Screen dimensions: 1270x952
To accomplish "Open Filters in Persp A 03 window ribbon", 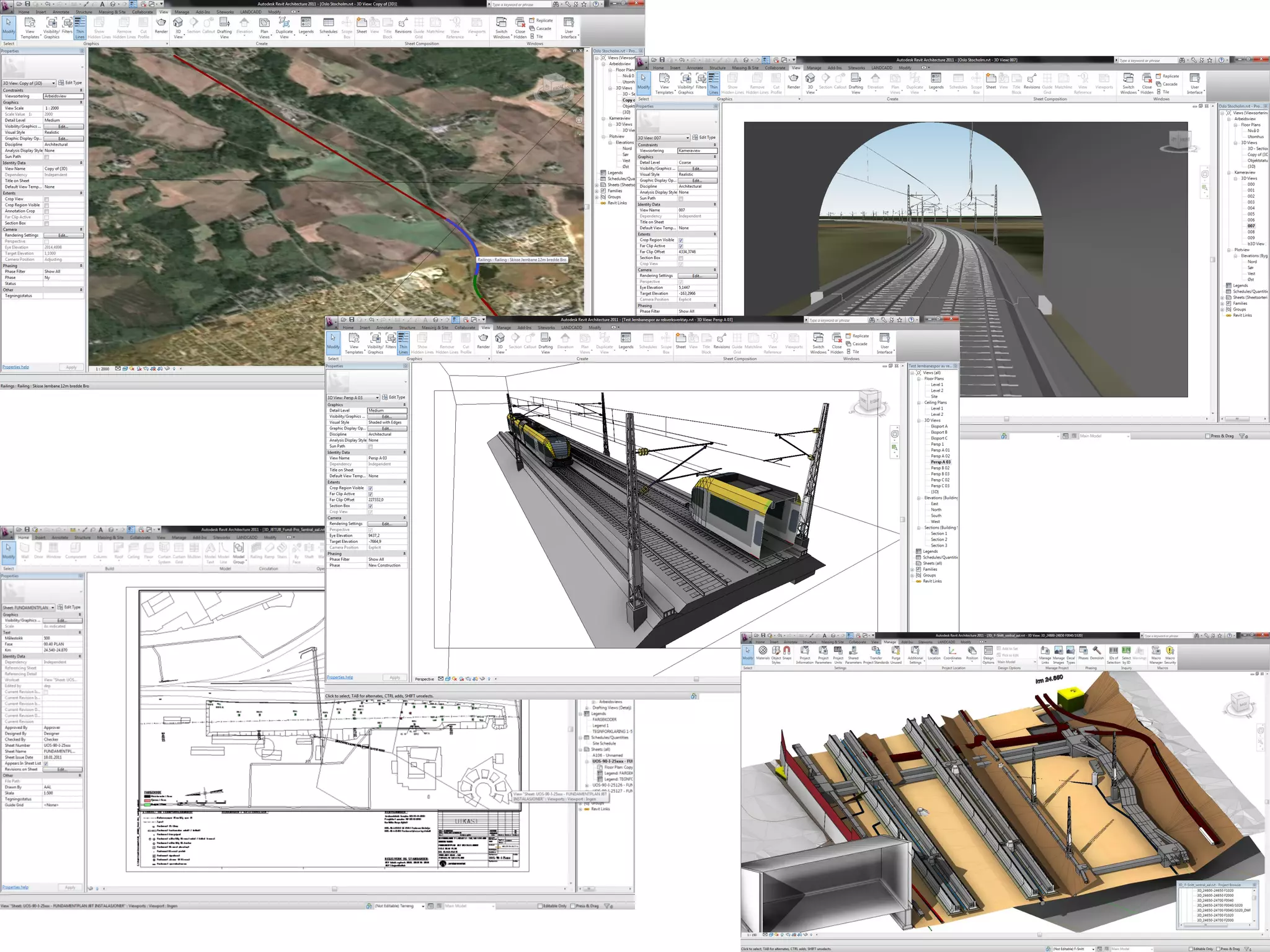I will click(x=391, y=341).
